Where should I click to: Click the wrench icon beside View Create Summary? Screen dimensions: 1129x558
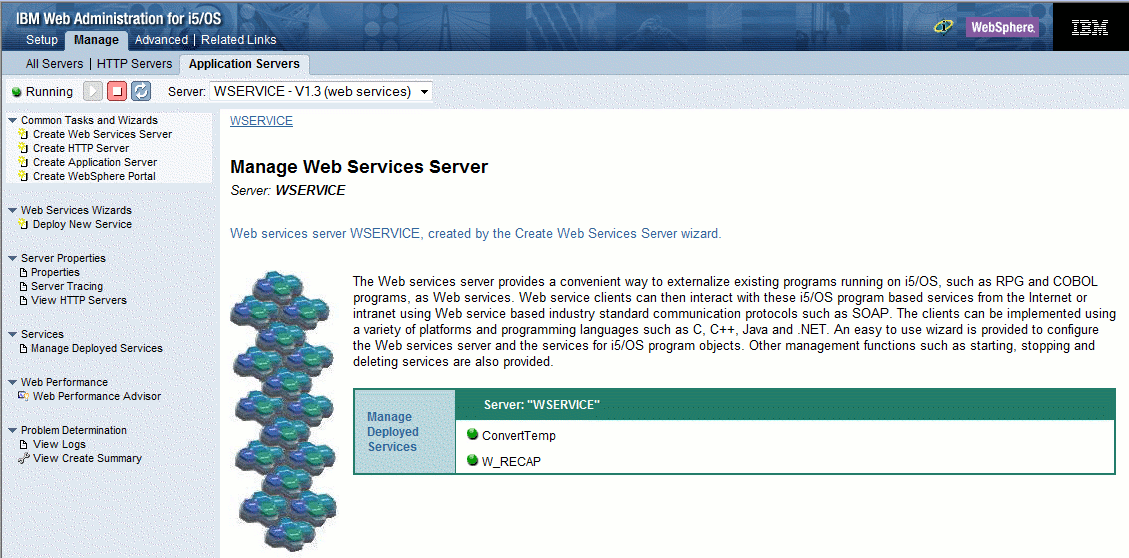click(x=23, y=458)
